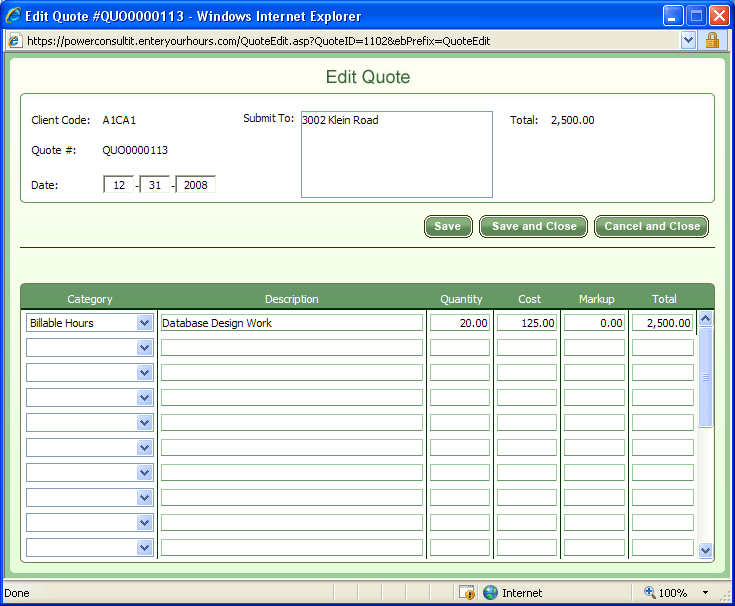Click the Cost field showing 125.00

[x=527, y=323]
